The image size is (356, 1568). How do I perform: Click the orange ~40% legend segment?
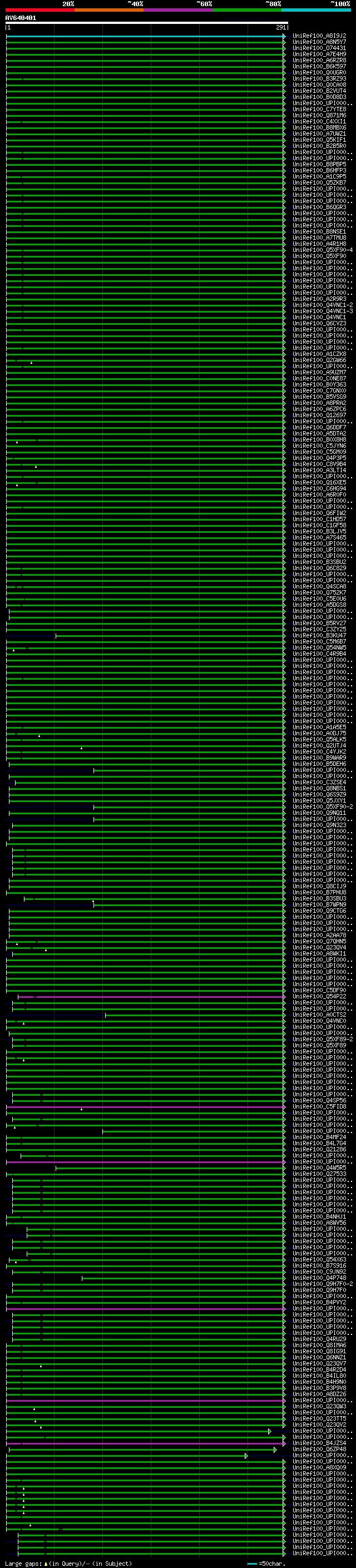tap(109, 10)
